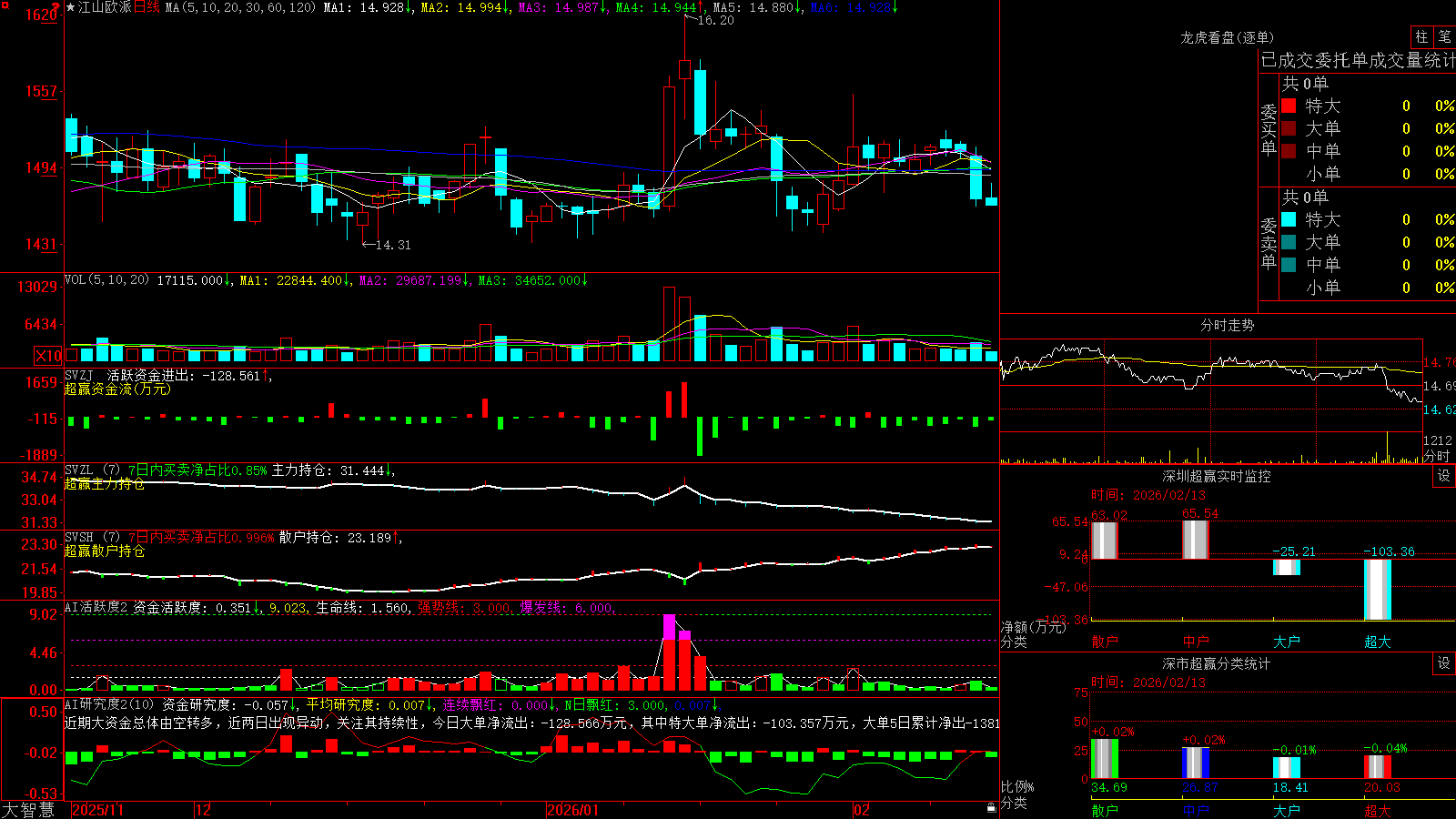
Task: Click the 13029 volume axis label
Action: [x=37, y=287]
